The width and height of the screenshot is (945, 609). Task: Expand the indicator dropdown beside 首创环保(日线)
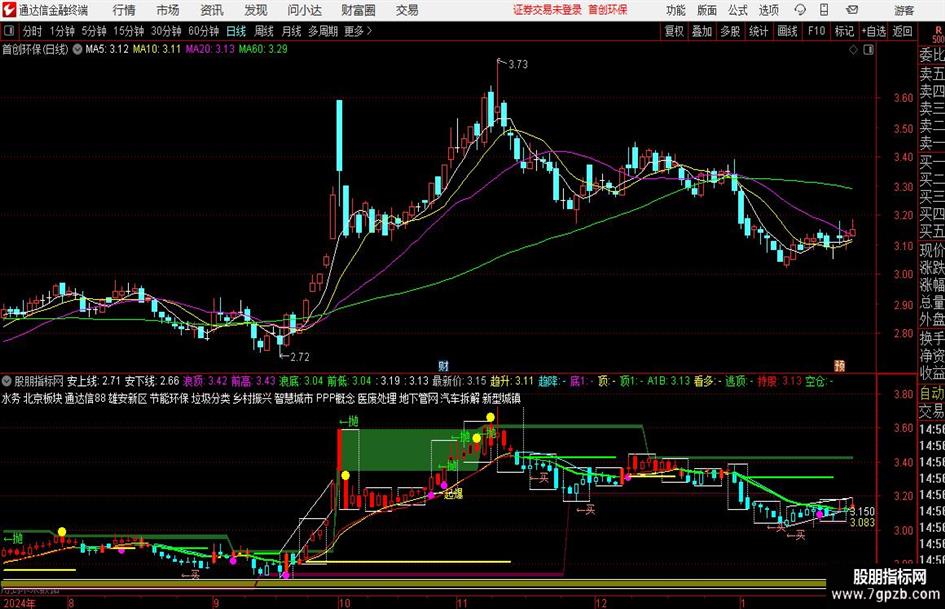point(77,49)
